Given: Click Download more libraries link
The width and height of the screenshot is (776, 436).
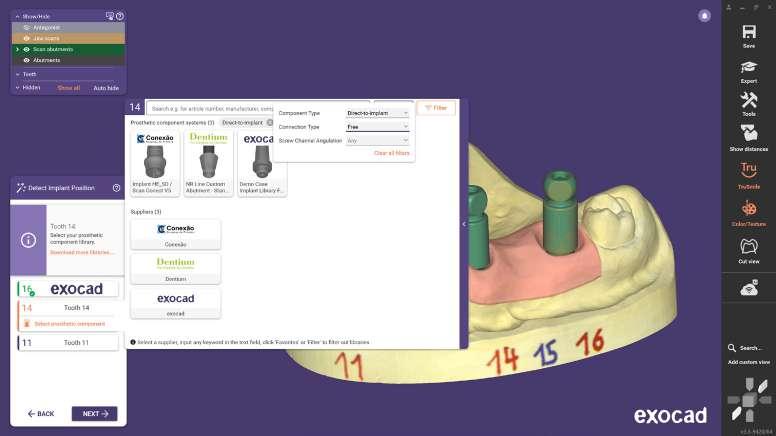Looking at the screenshot, I should [x=82, y=252].
